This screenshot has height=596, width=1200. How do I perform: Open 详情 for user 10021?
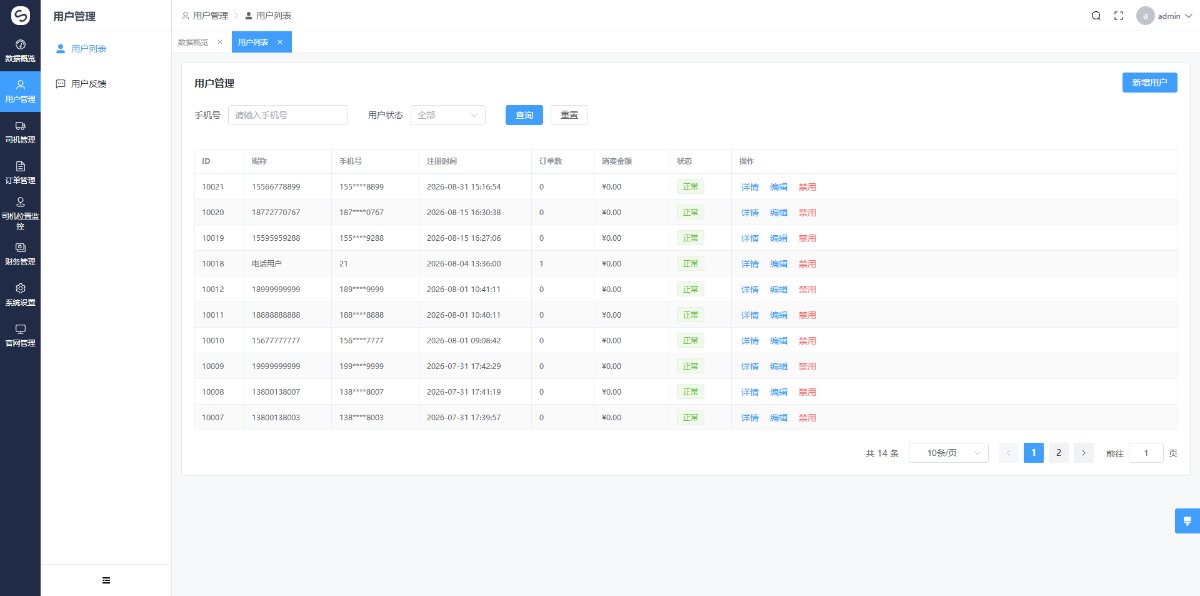coord(750,187)
